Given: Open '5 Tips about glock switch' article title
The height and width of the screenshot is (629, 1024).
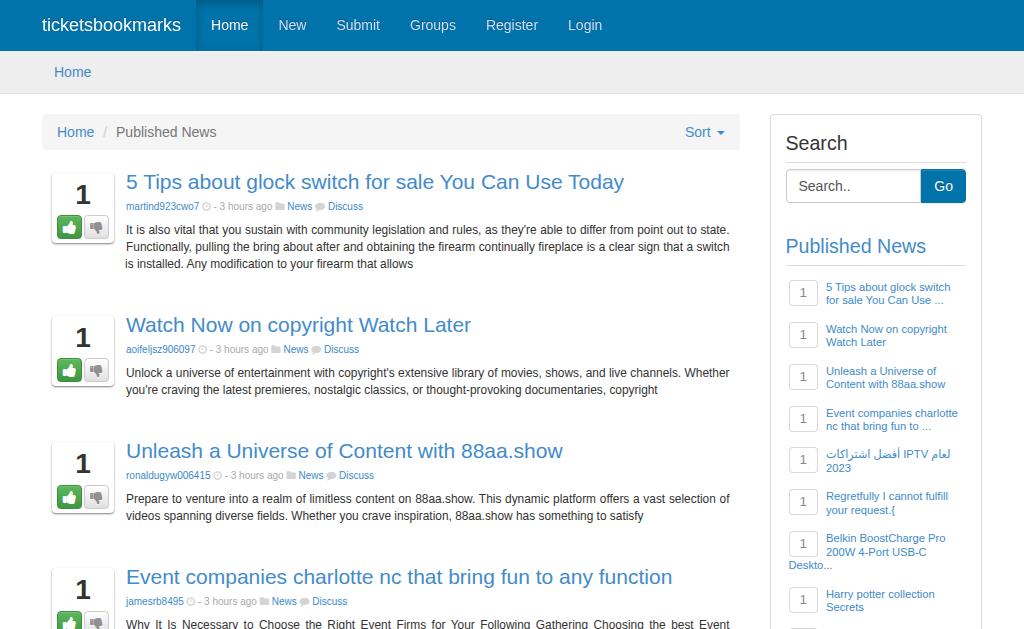Looking at the screenshot, I should click(x=375, y=182).
